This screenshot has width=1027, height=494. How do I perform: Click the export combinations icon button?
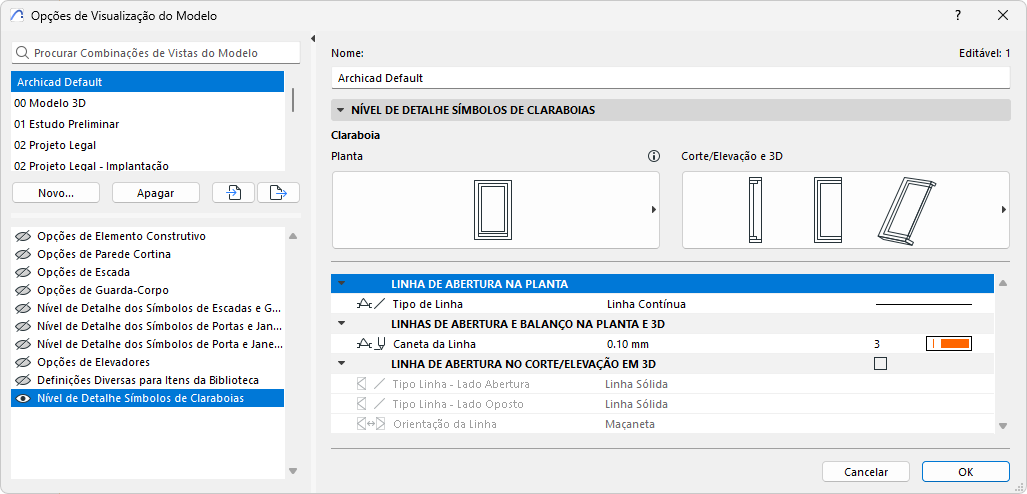tap(278, 193)
